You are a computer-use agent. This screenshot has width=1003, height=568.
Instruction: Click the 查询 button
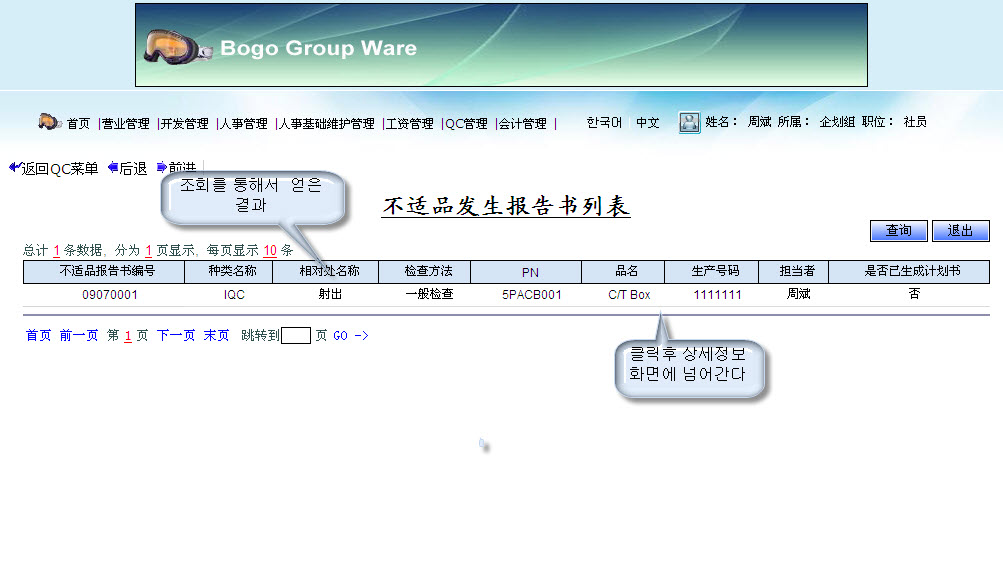point(899,231)
